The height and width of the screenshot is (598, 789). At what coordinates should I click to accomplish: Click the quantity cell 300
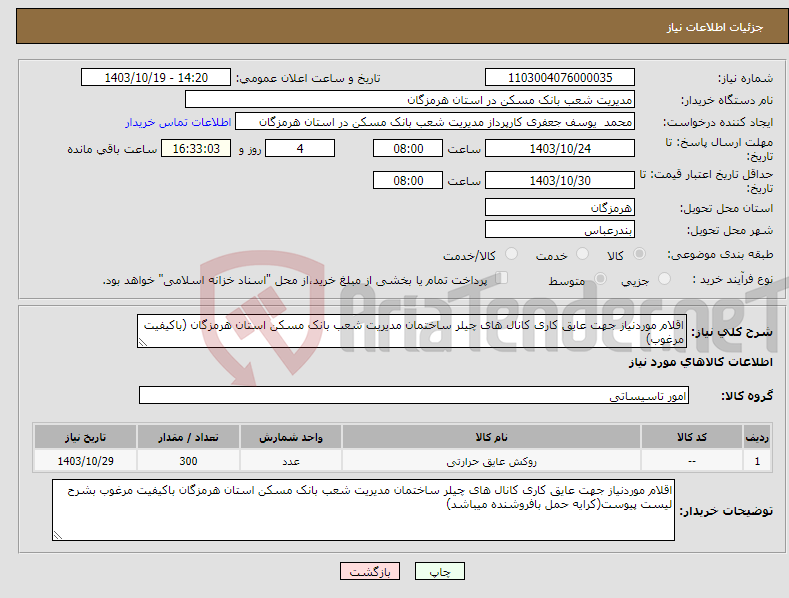(x=188, y=461)
